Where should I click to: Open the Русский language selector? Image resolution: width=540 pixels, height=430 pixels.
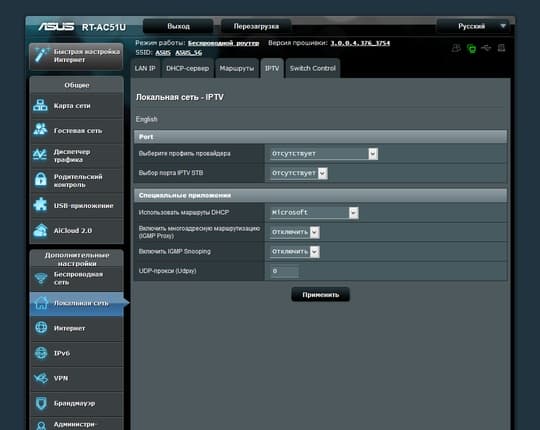click(x=474, y=27)
